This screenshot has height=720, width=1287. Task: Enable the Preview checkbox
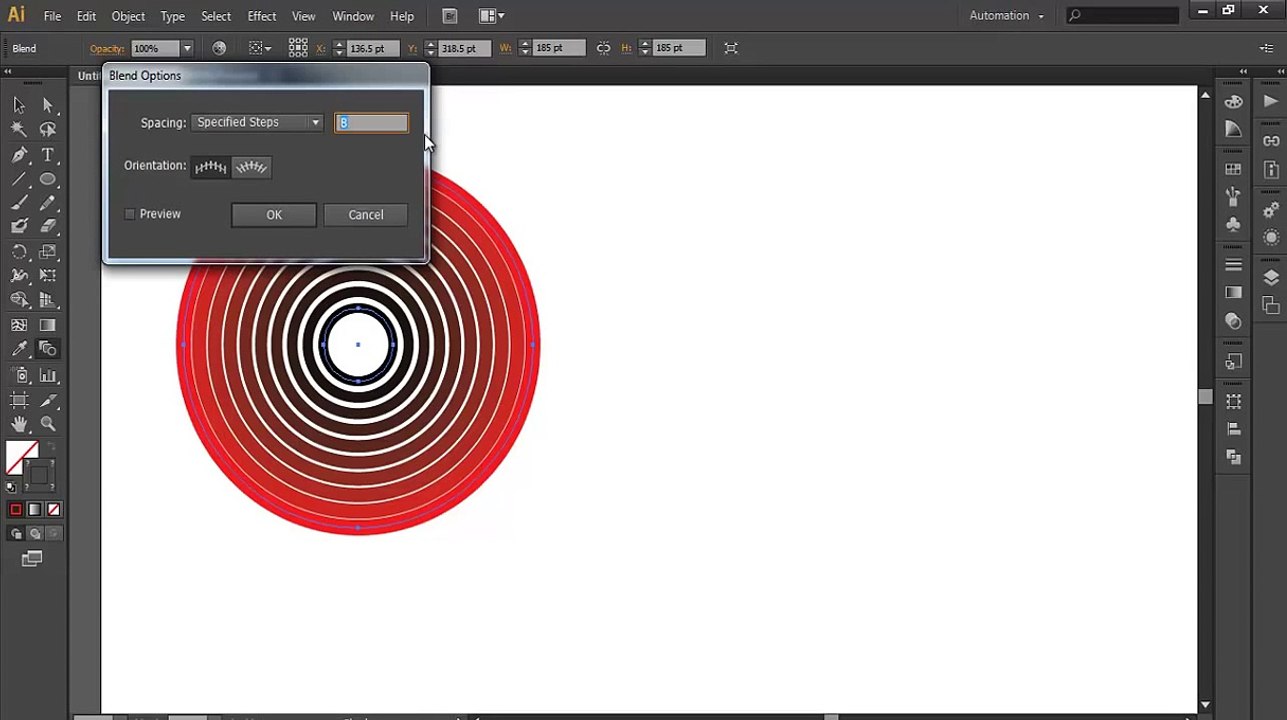130,214
